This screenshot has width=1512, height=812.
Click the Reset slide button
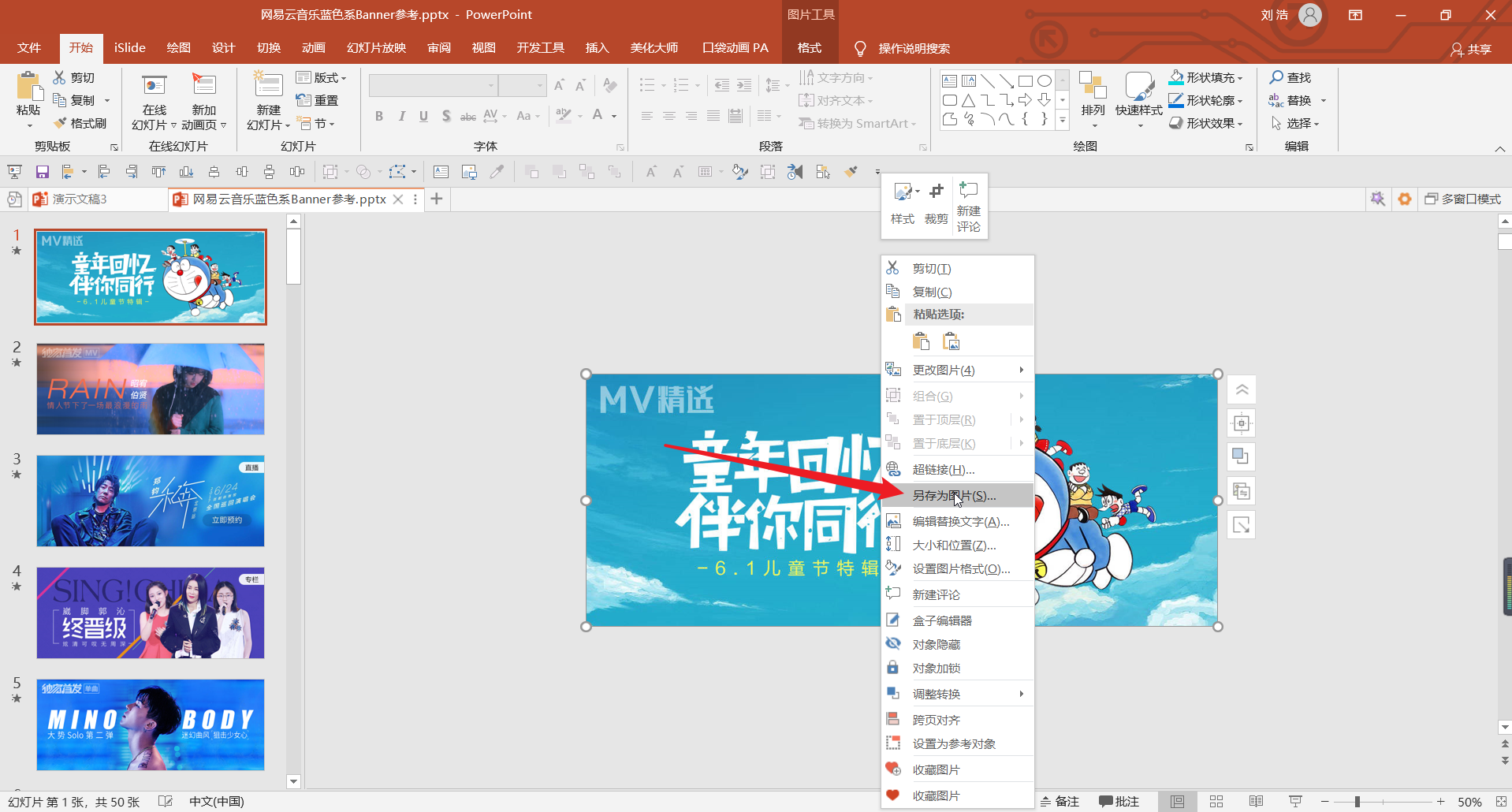(317, 100)
